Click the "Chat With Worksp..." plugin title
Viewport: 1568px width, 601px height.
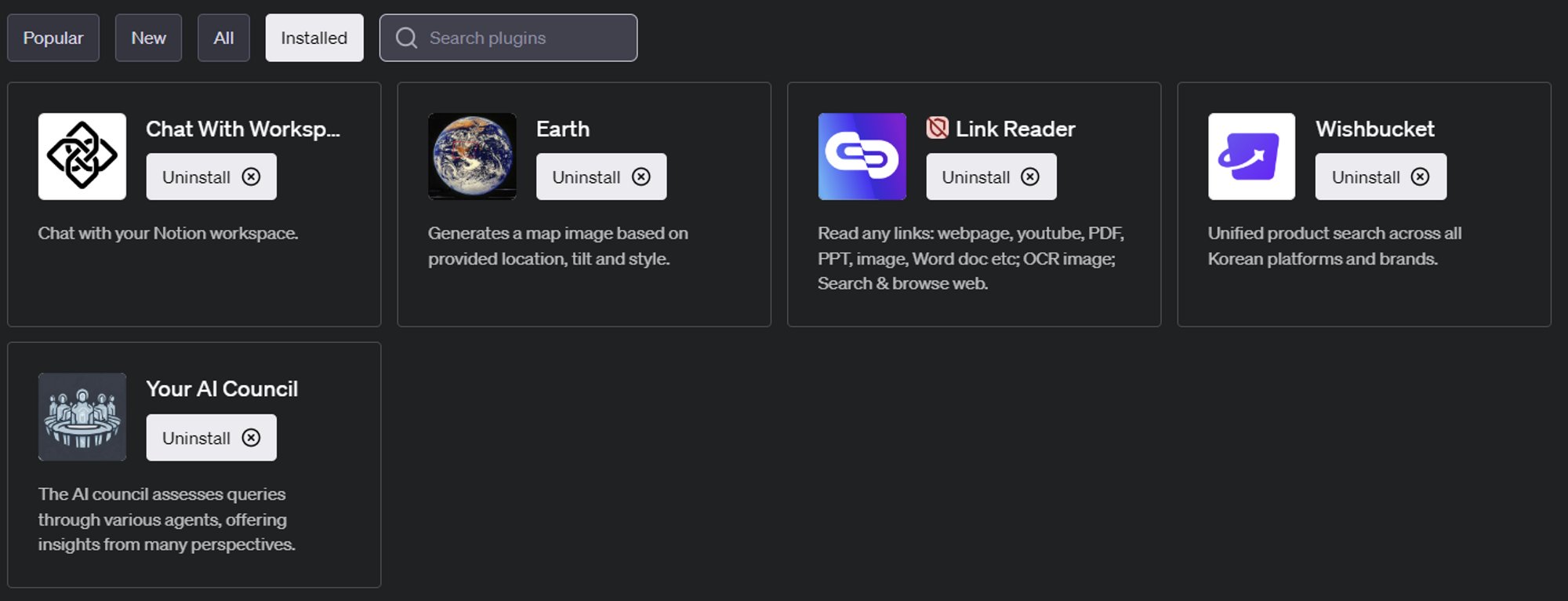pos(243,129)
